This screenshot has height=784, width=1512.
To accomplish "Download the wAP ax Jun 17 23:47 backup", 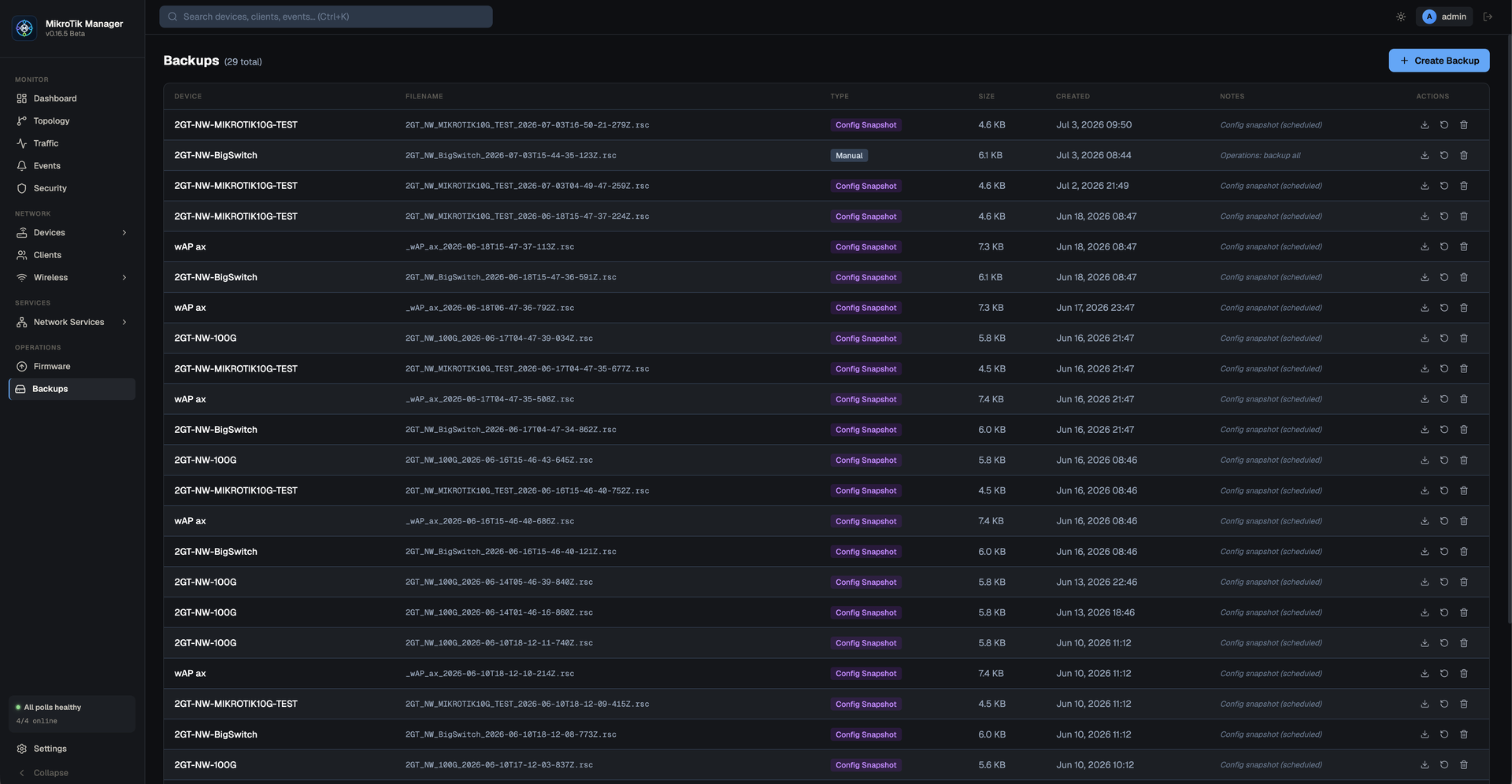I will 1425,308.
